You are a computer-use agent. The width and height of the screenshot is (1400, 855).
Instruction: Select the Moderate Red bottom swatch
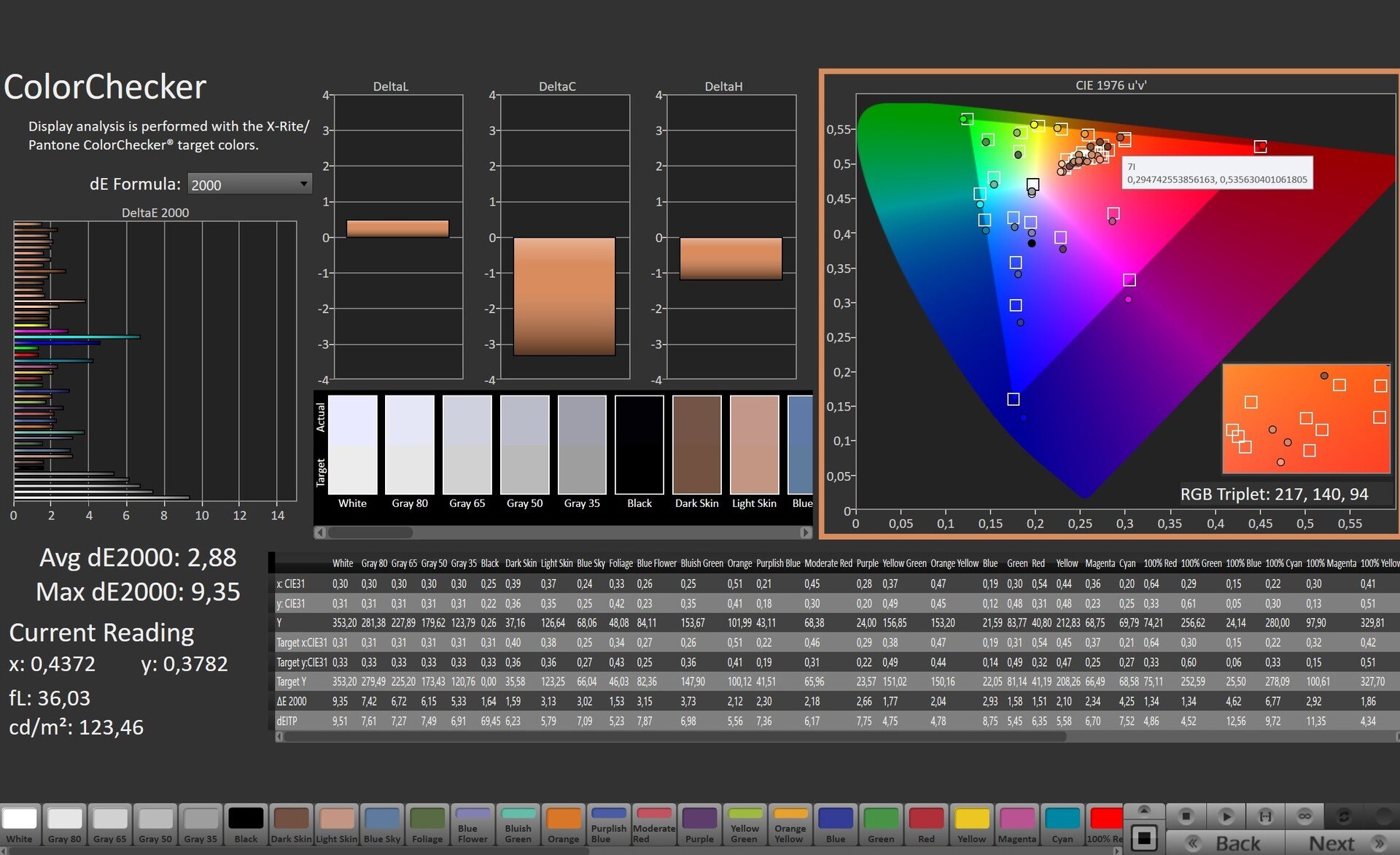[x=654, y=824]
